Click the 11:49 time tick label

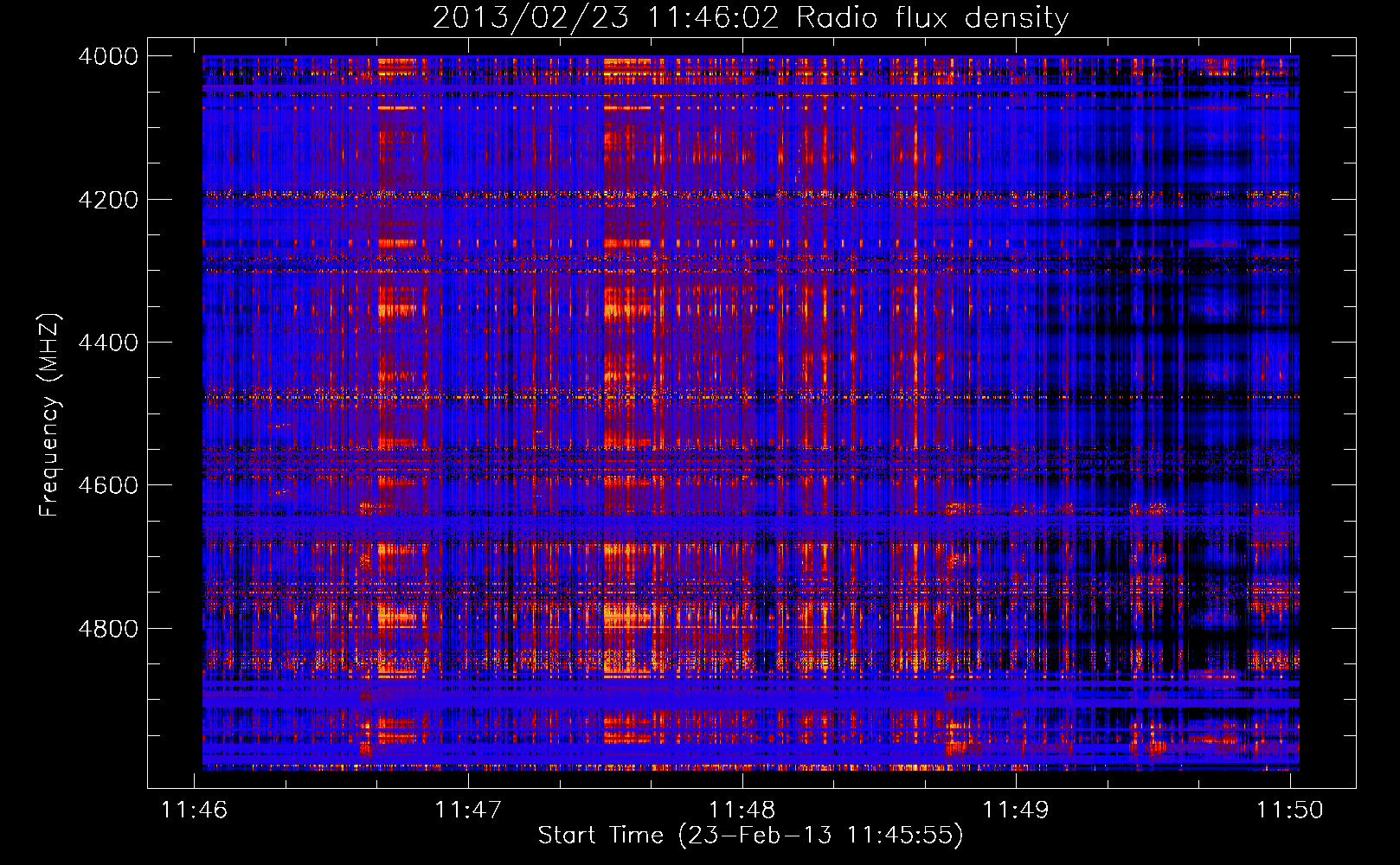click(x=1016, y=810)
